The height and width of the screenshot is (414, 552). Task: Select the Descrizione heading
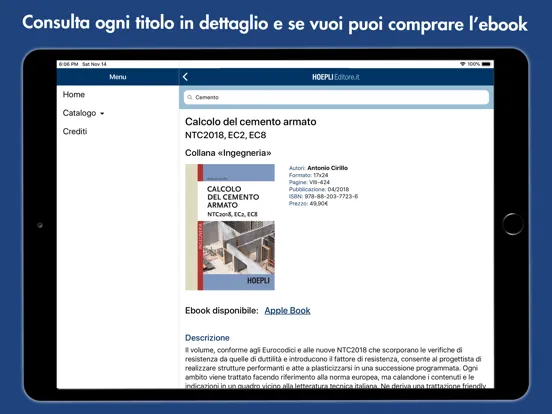pos(207,338)
